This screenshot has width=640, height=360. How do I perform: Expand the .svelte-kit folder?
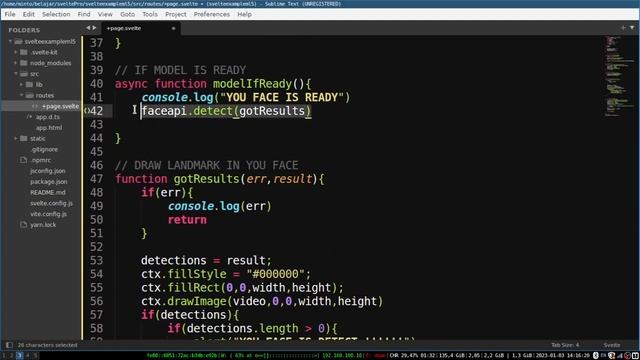(x=16, y=52)
